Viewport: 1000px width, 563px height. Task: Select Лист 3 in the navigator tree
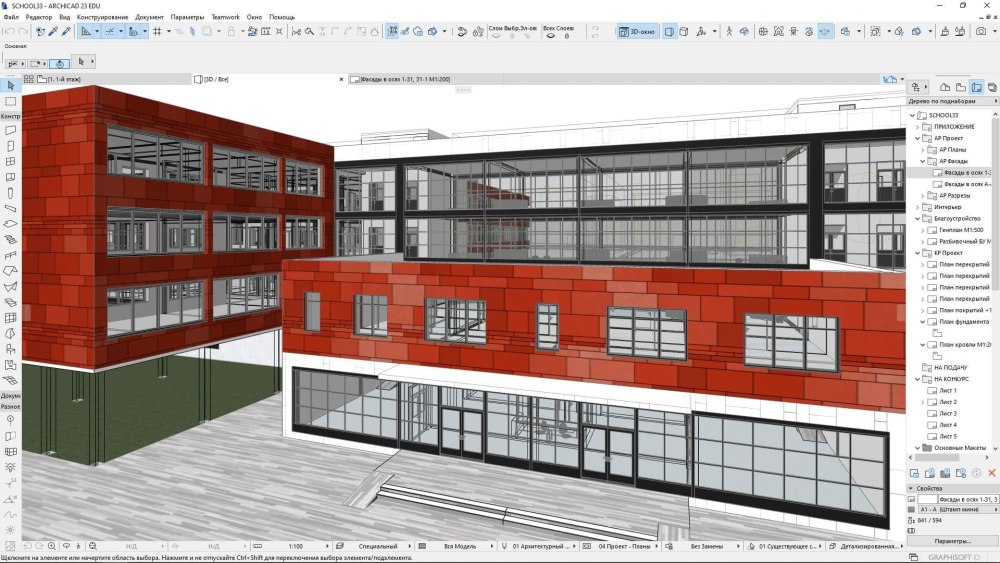tap(947, 413)
